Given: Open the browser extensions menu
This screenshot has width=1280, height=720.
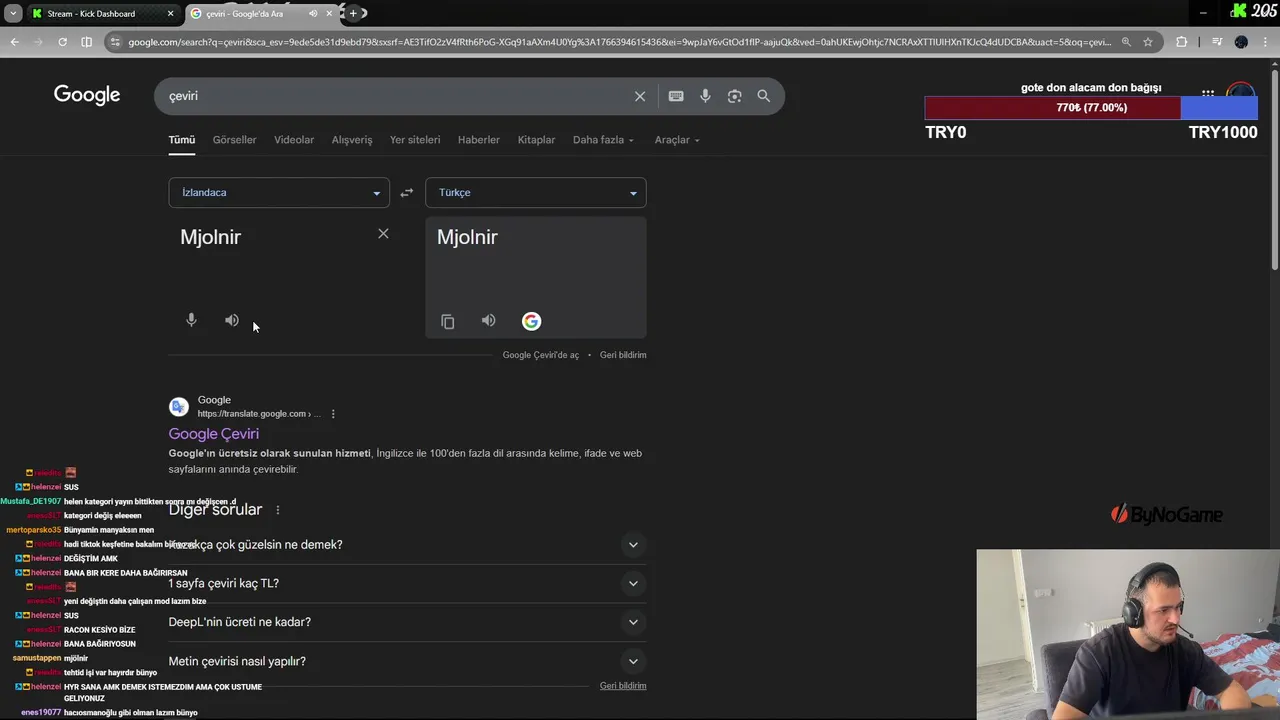Looking at the screenshot, I should pos(1181,42).
